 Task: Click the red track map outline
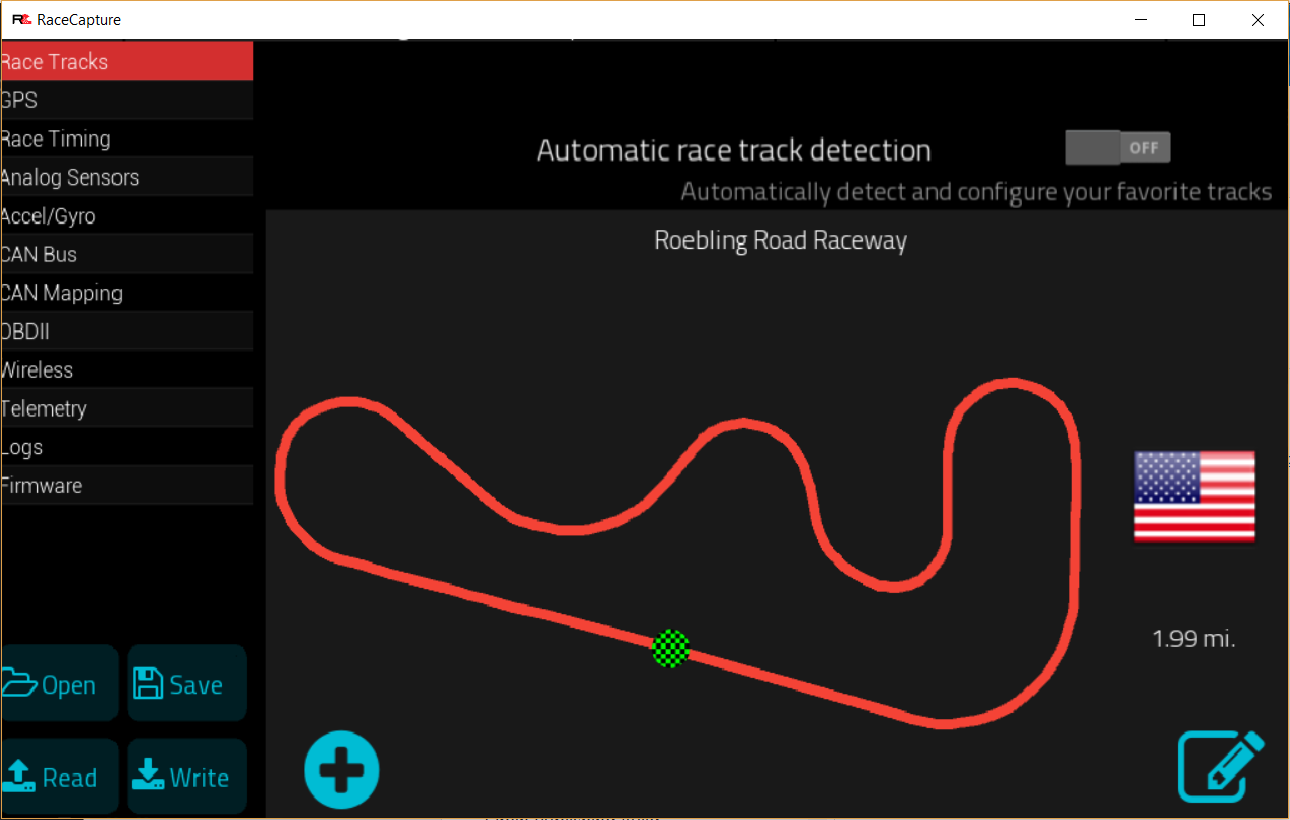[678, 554]
